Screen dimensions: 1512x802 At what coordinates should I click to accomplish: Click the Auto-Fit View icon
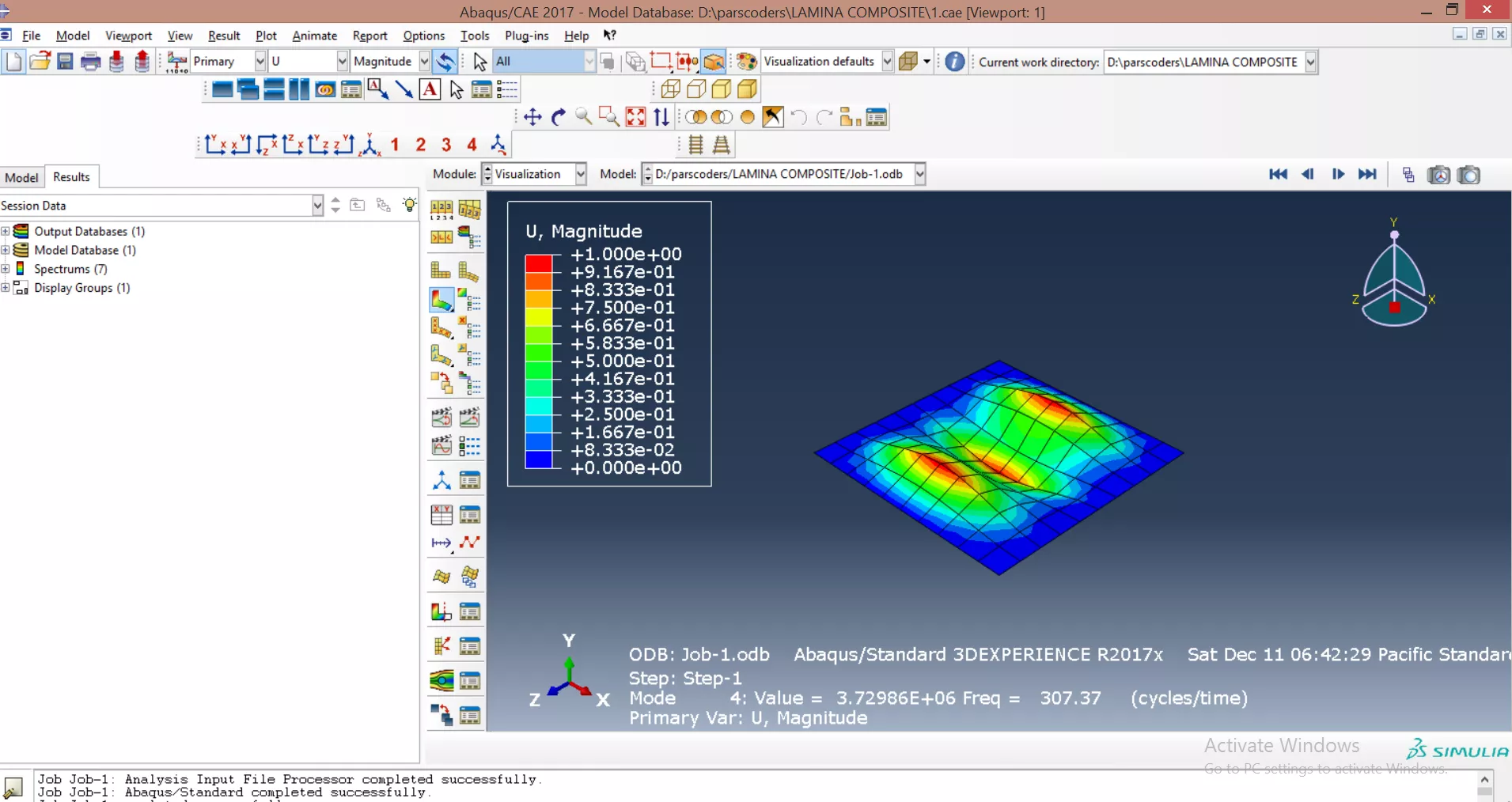(635, 118)
